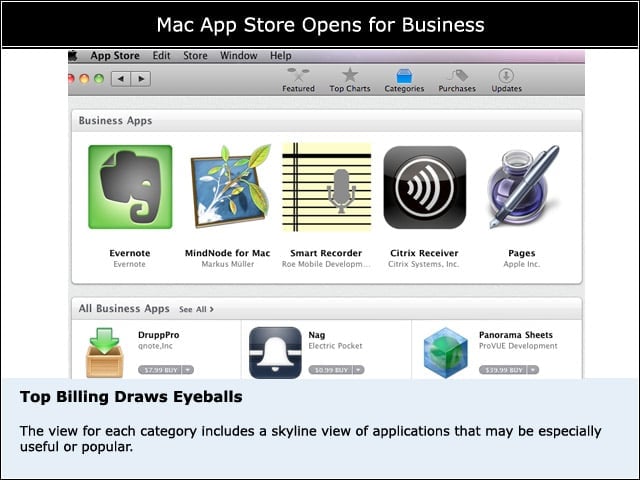This screenshot has height=480, width=640.
Task: Buy DruppPro for $7.99
Action: 160,370
